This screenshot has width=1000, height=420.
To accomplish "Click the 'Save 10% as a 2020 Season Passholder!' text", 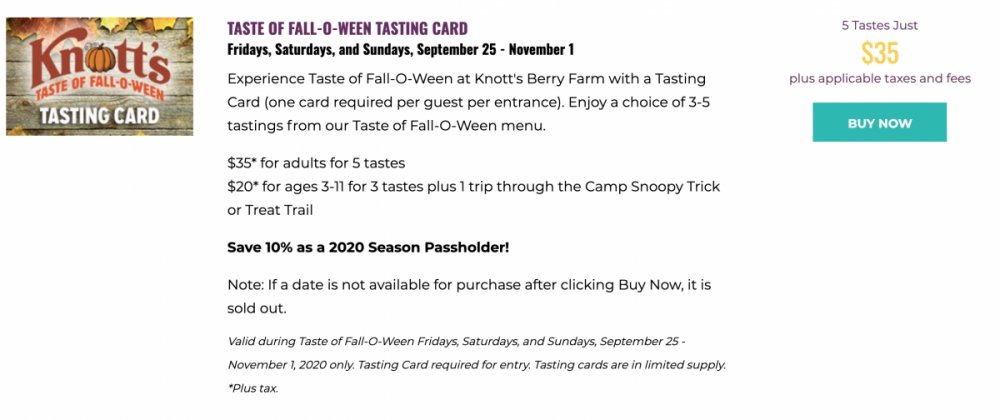I will (x=368, y=246).
